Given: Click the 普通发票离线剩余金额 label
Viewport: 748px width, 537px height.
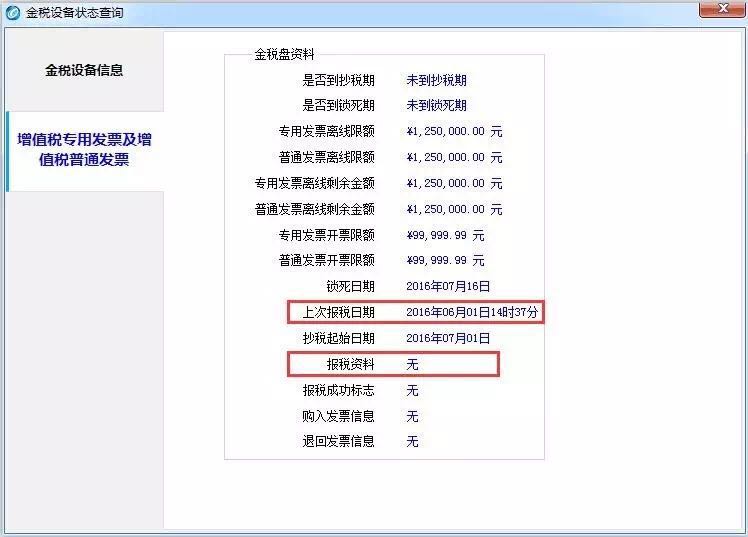Looking at the screenshot, I should (314, 210).
